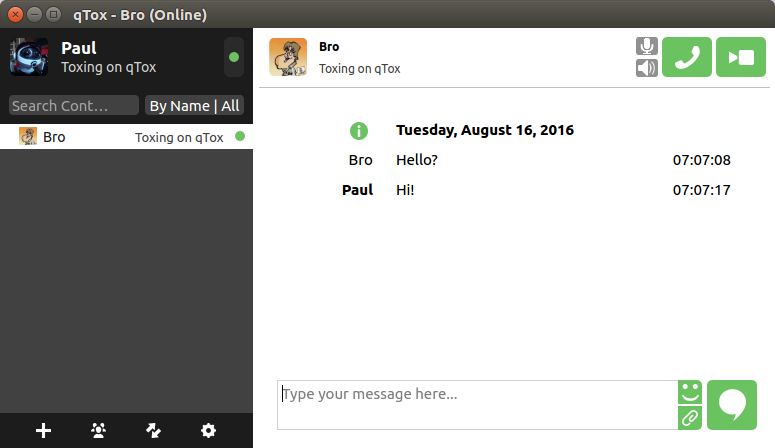Open the emoji smiley picker
Viewport: 775px width, 448px height.
(690, 393)
